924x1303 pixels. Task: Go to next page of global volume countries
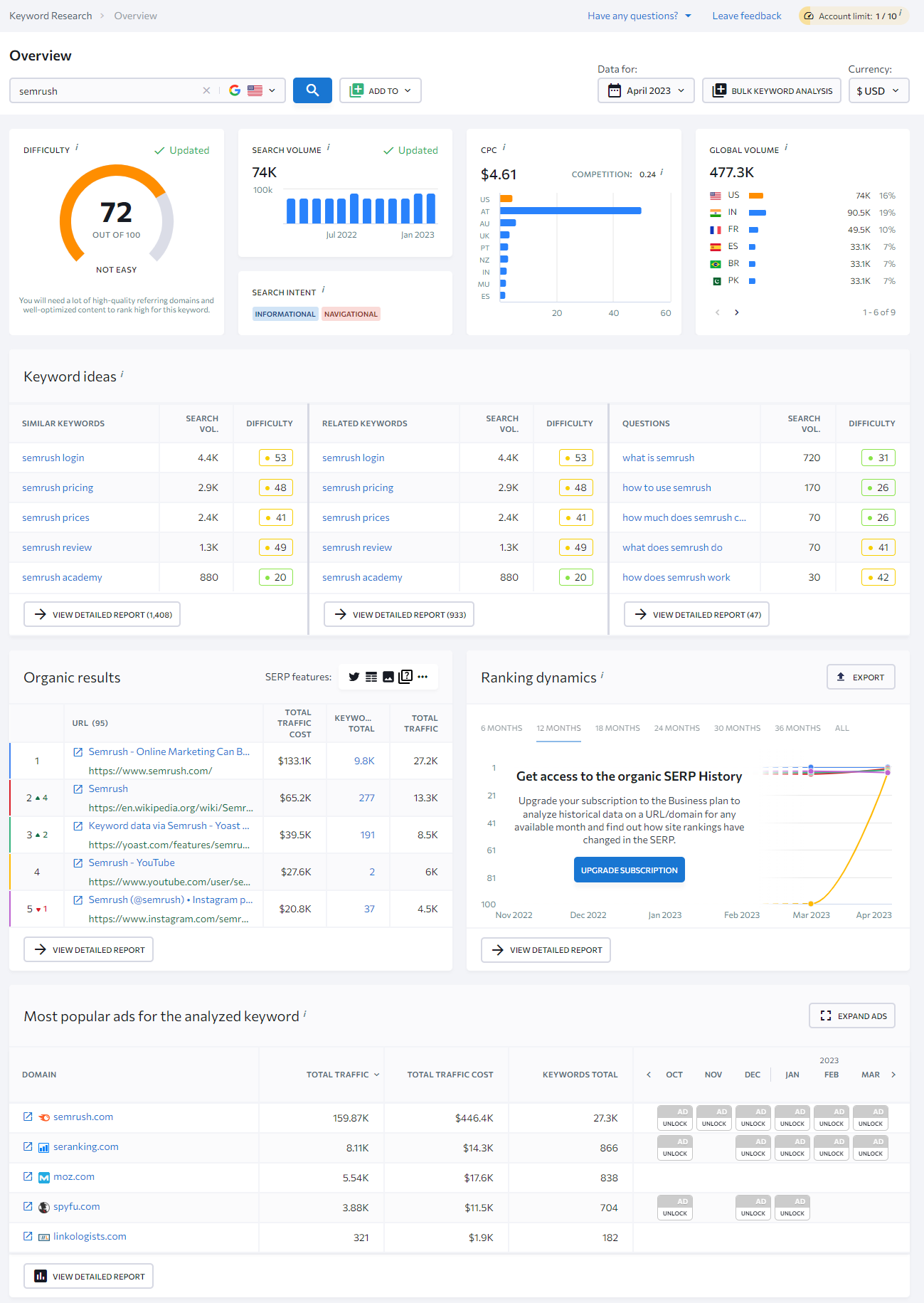point(736,312)
